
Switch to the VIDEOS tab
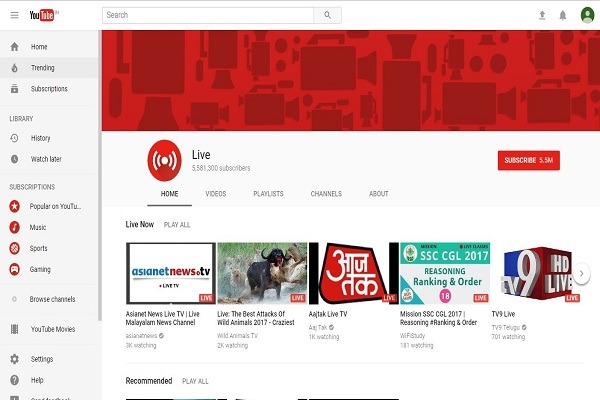pyautogui.click(x=216, y=194)
